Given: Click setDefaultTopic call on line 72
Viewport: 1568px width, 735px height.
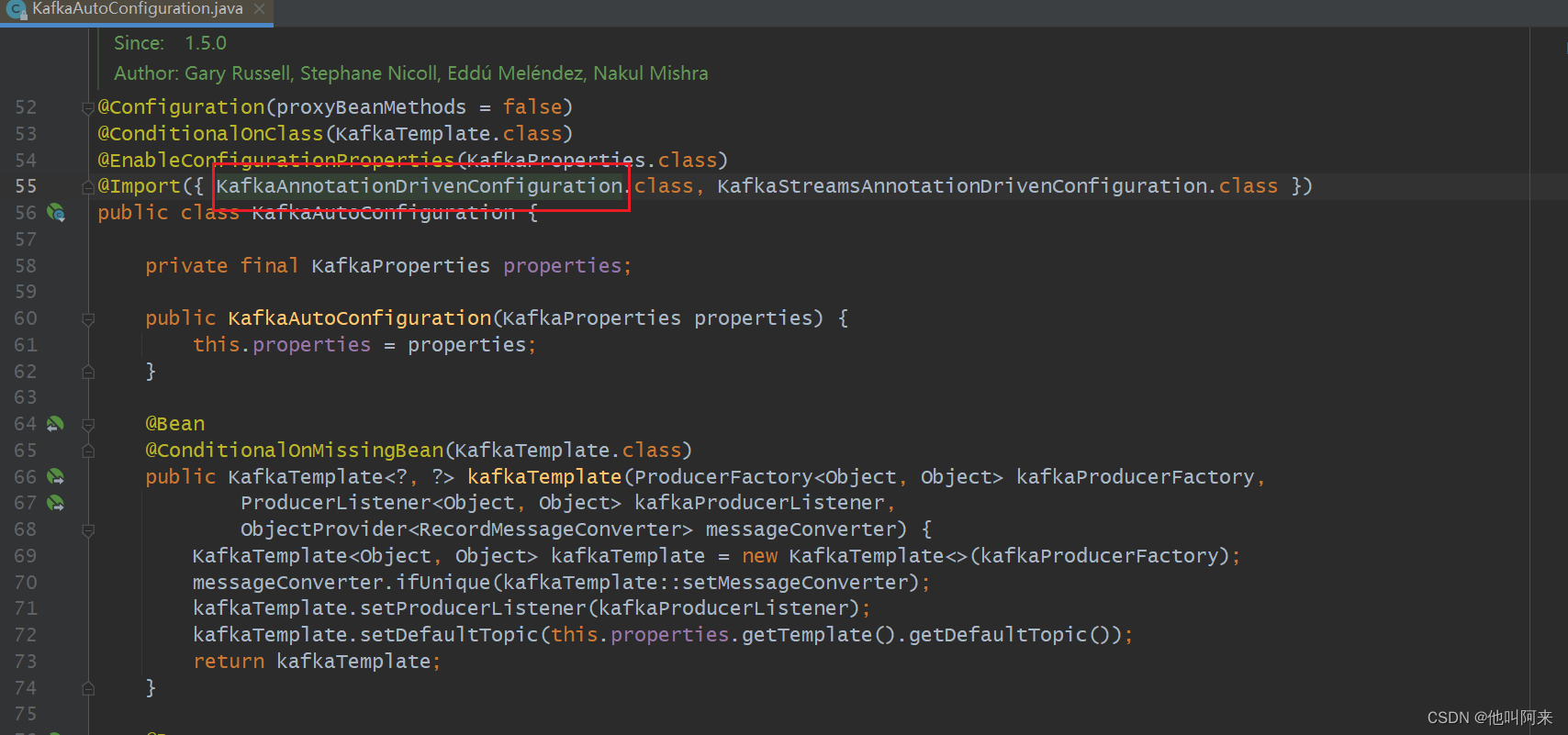Looking at the screenshot, I should [x=449, y=635].
